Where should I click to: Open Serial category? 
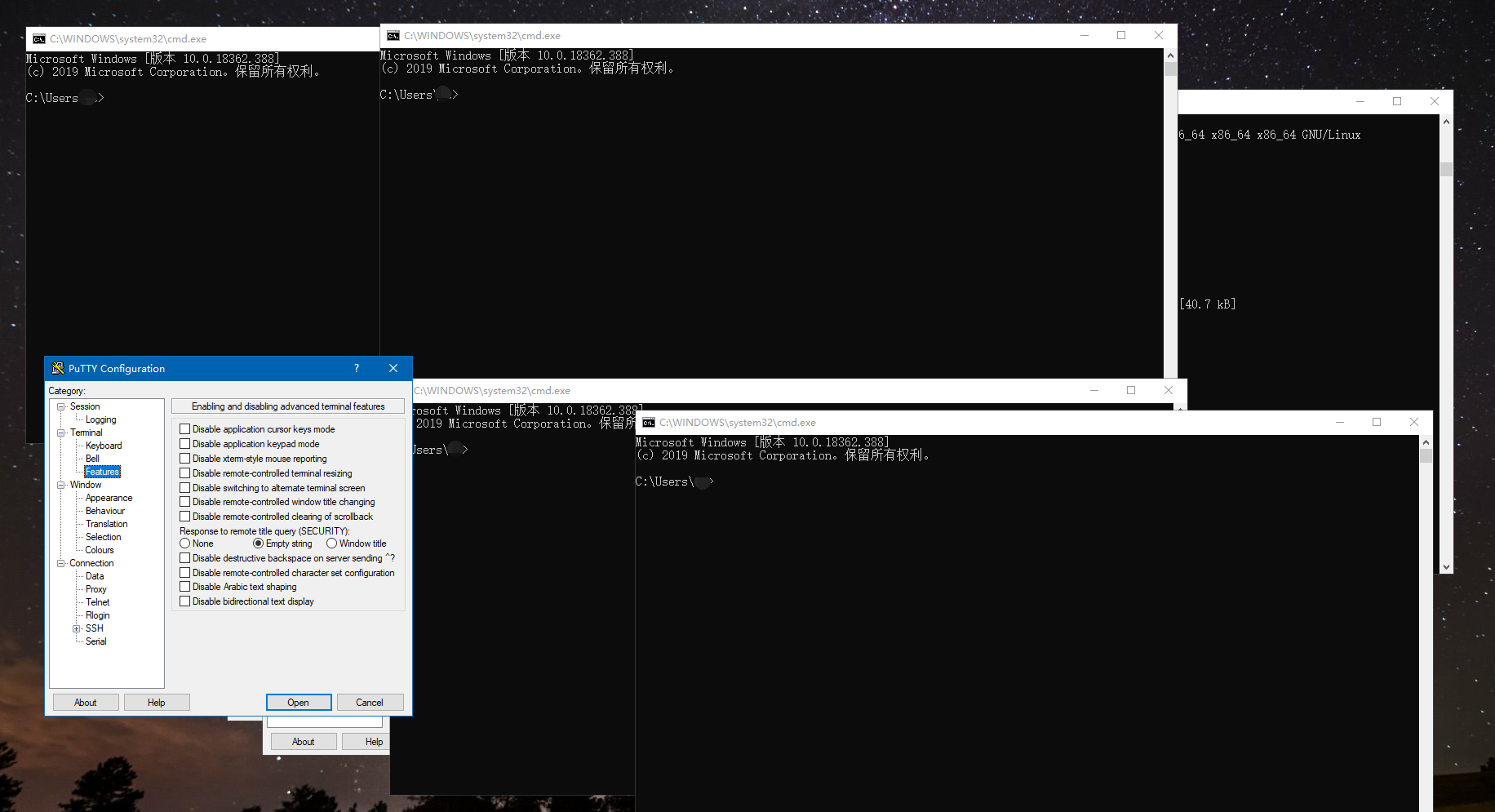95,641
